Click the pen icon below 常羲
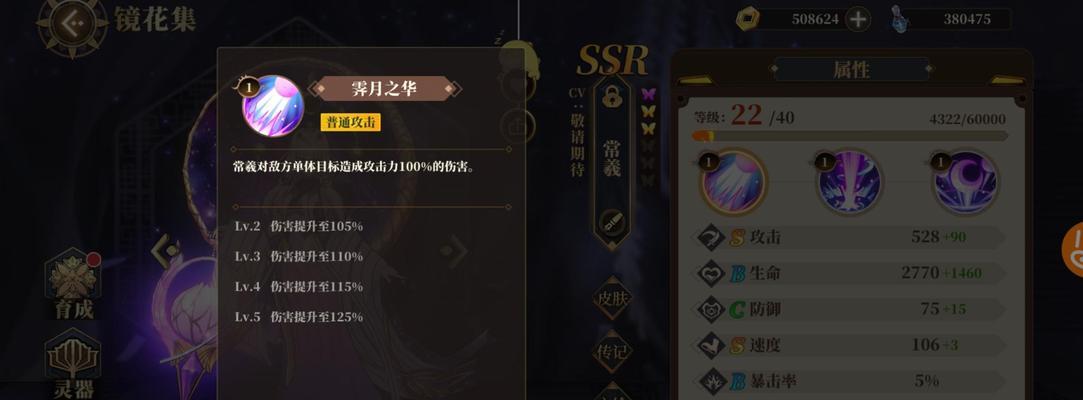Screen dimensions: 1083x400 tap(611, 221)
